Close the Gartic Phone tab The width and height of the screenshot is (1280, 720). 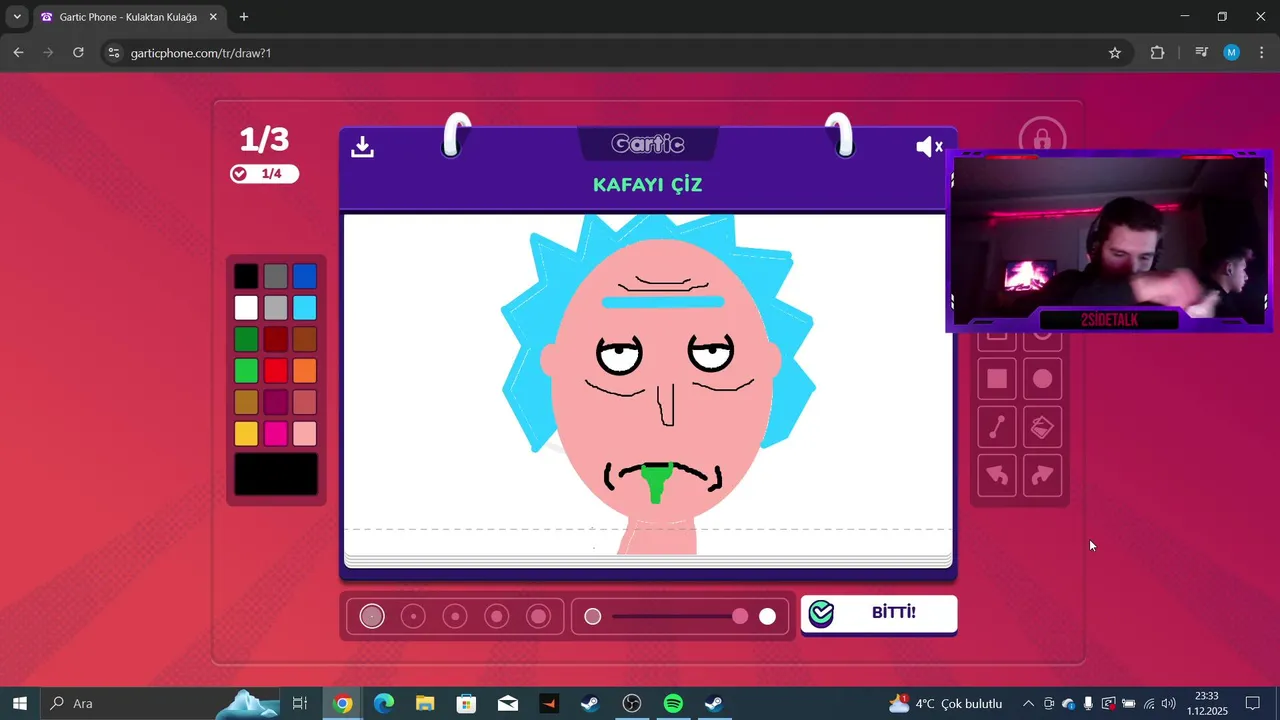coord(213,17)
